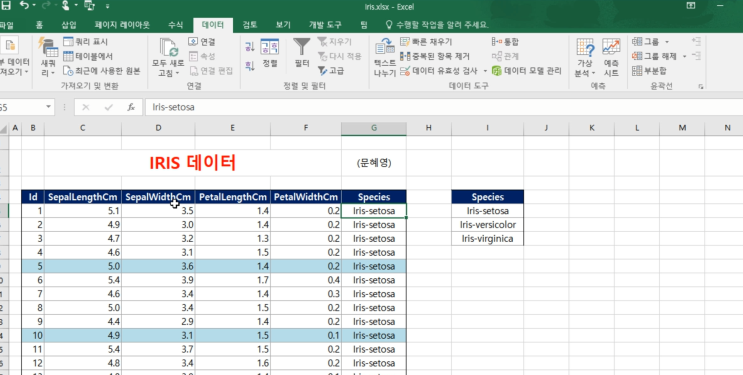Screen dimensions: 743x375
Task: Click Flash Fill (빠른 채우기)
Action: tap(426, 42)
